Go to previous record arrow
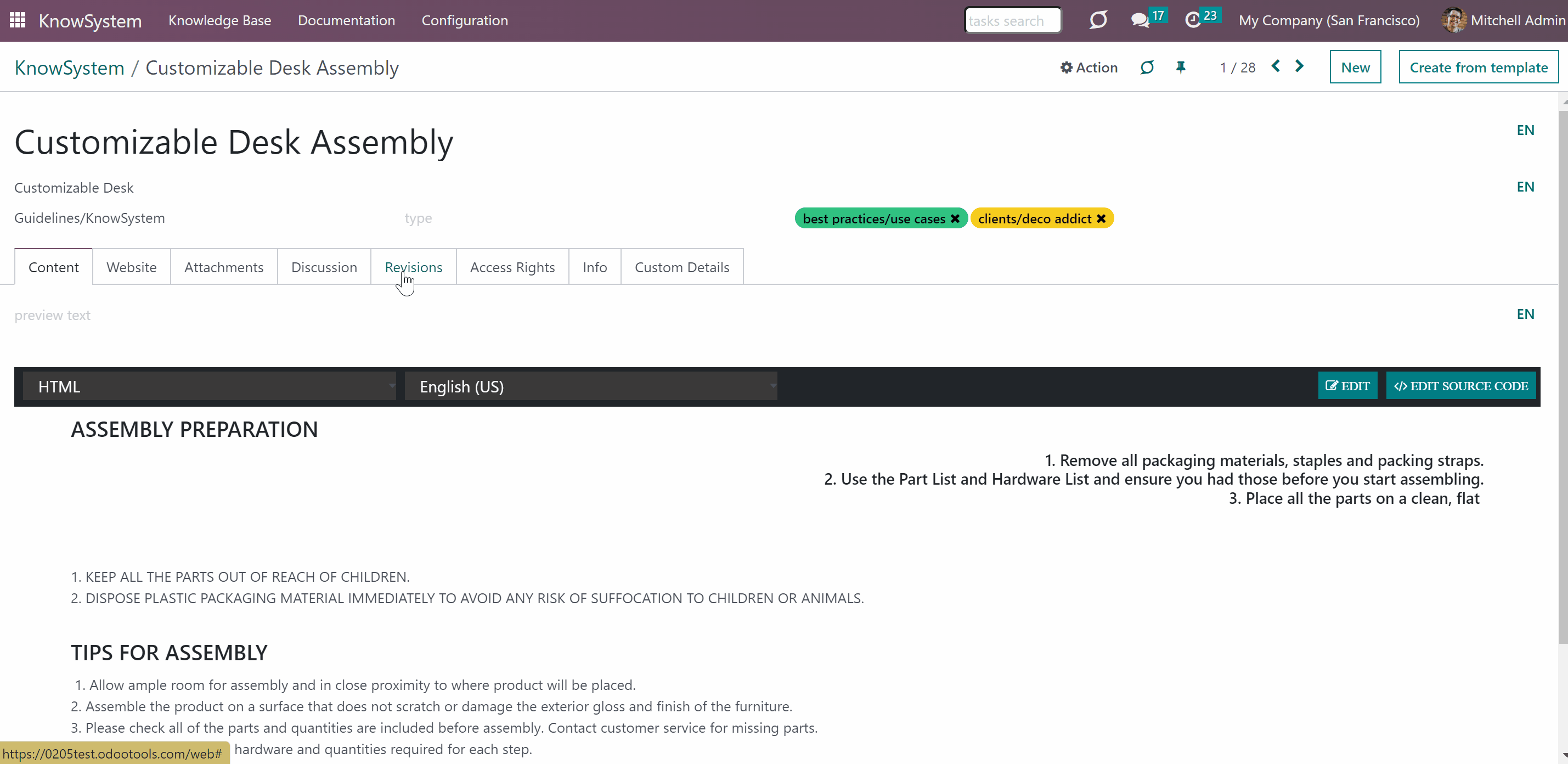 click(1276, 66)
